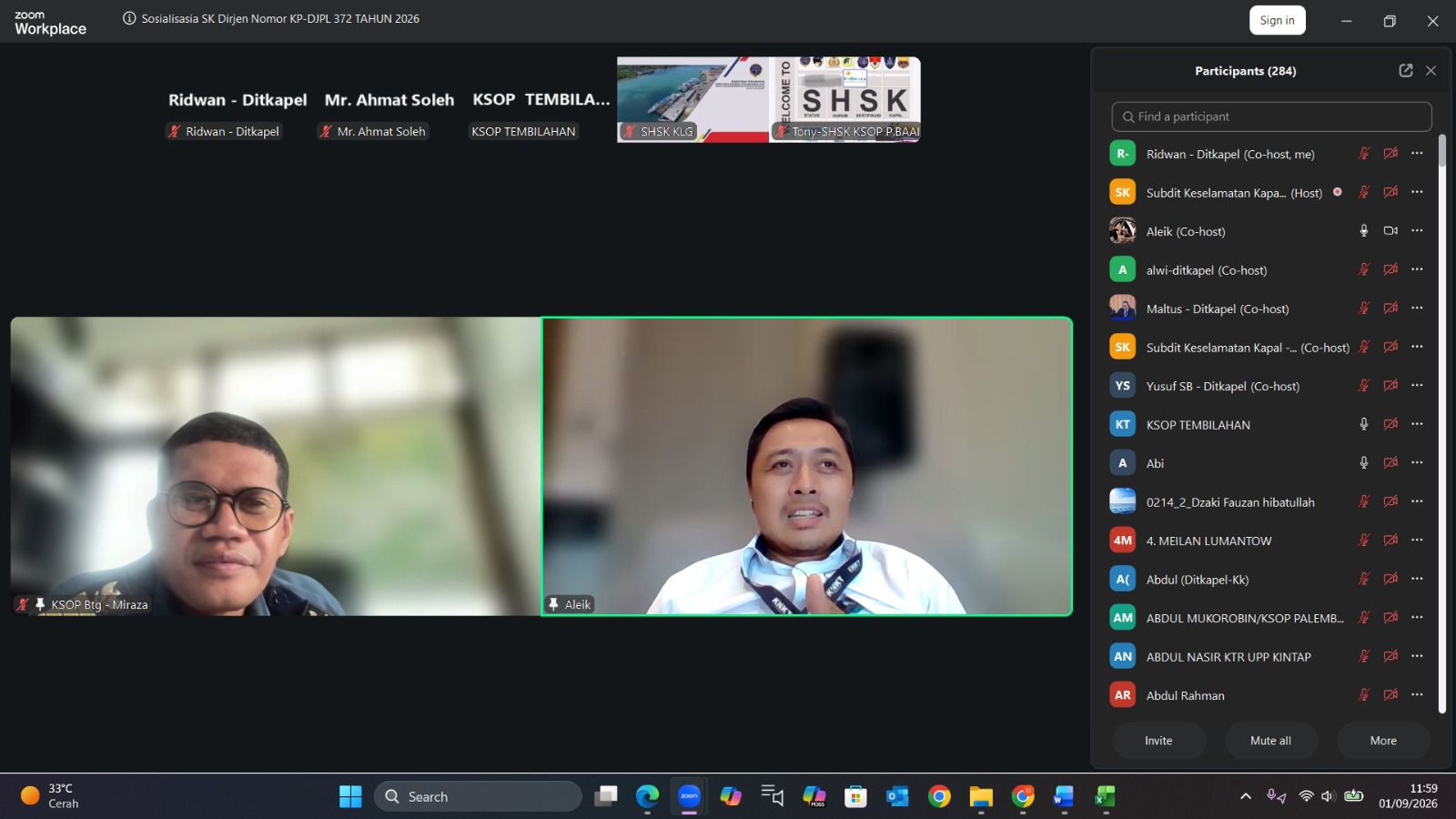
Task: Close the Participants panel
Action: coord(1431,70)
